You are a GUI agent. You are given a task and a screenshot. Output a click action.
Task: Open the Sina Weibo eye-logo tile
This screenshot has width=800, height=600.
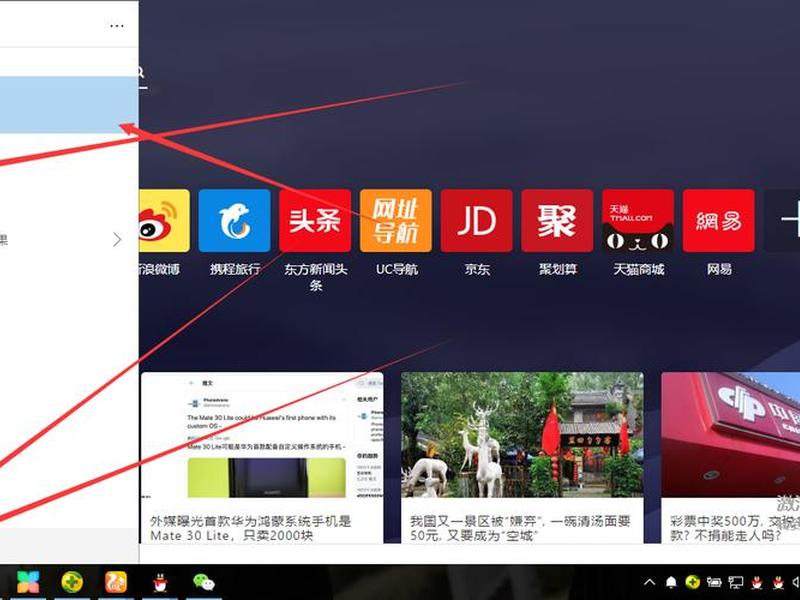click(164, 220)
